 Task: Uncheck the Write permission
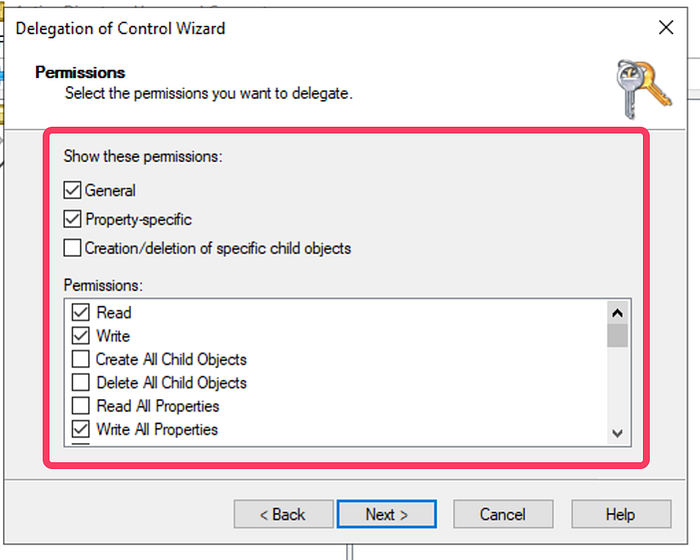coord(80,335)
